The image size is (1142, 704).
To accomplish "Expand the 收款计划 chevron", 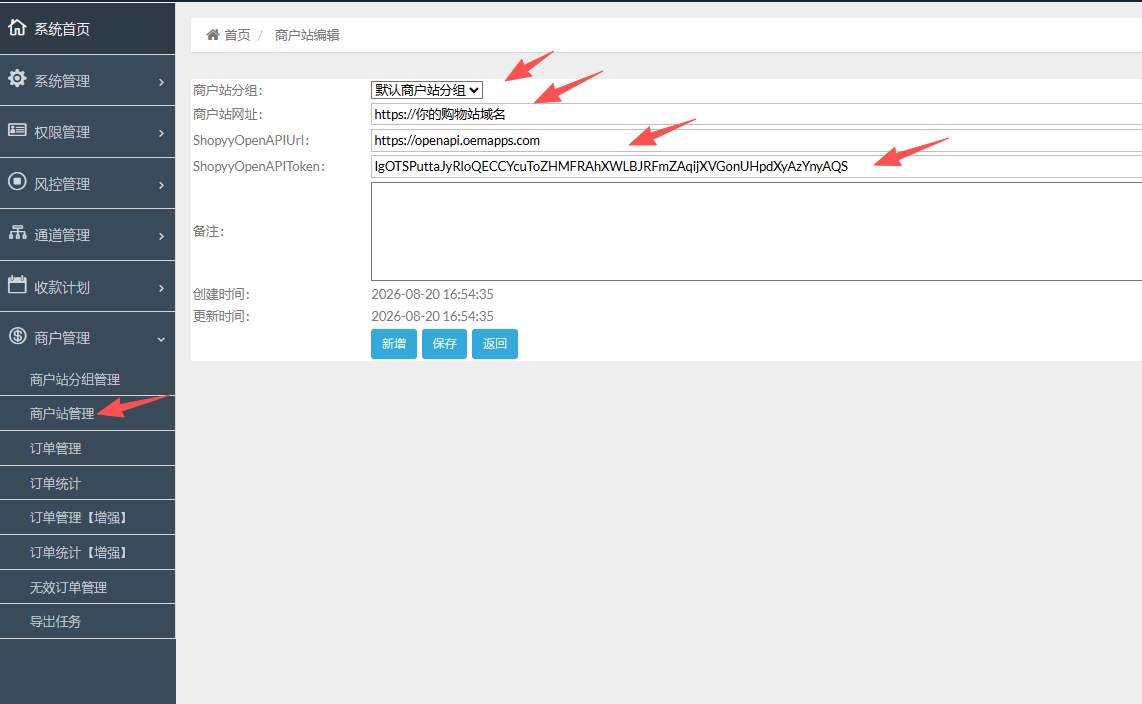I will [x=161, y=288].
